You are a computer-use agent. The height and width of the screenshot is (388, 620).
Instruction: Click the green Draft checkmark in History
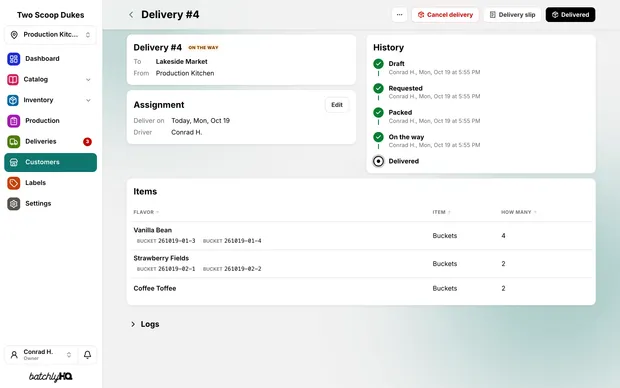378,64
